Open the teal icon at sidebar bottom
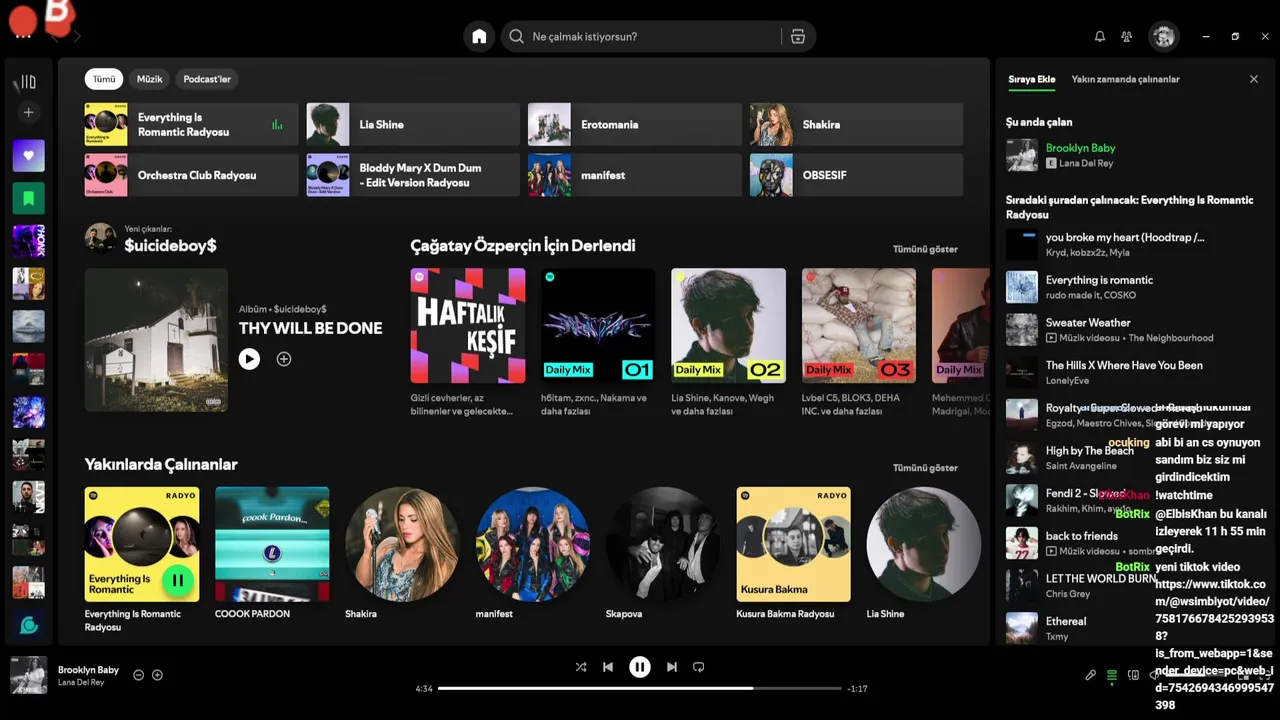Image resolution: width=1280 pixels, height=720 pixels. pyautogui.click(x=28, y=625)
